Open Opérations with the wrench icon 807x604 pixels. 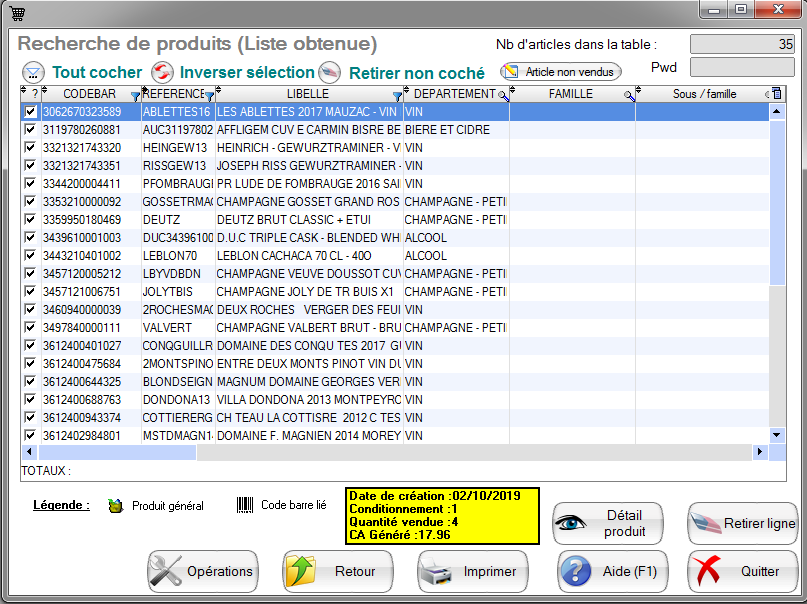pyautogui.click(x=167, y=571)
